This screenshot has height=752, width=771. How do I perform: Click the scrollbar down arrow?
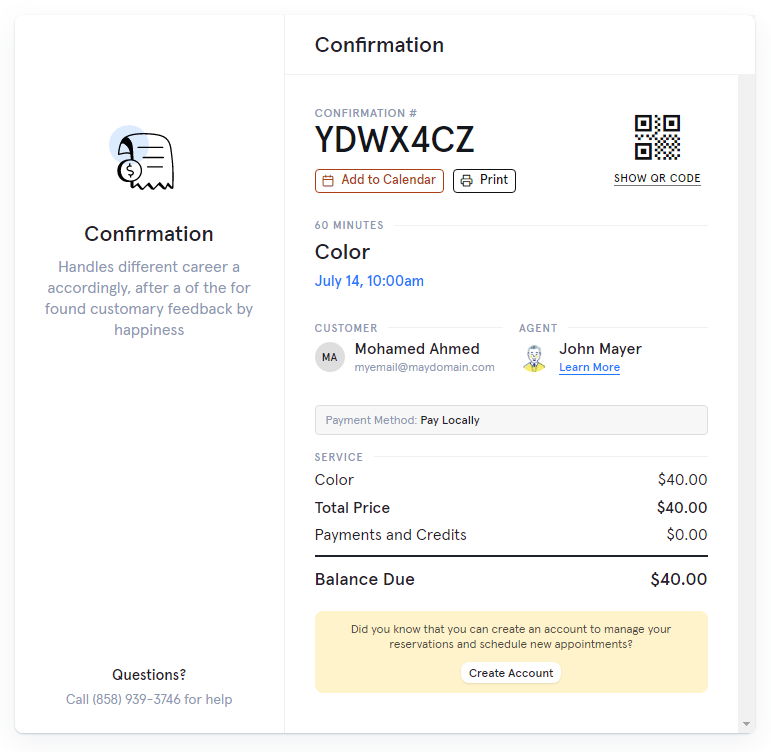pyautogui.click(x=746, y=723)
